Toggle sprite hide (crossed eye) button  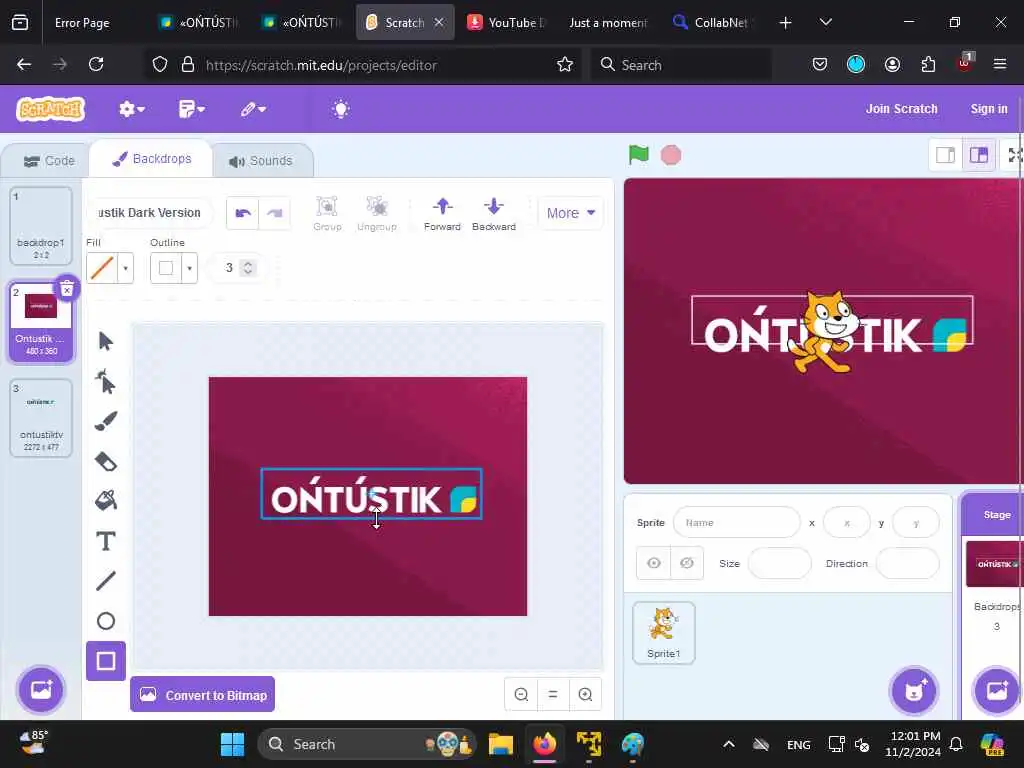point(686,563)
